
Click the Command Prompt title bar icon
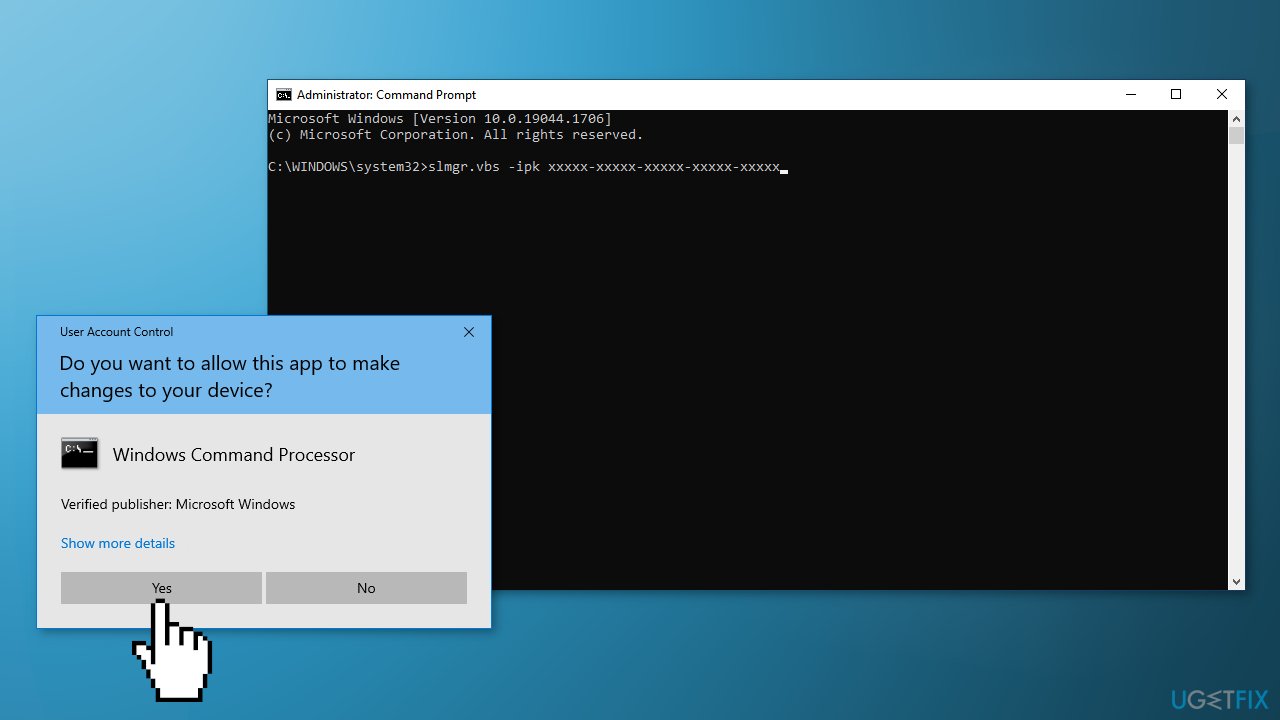click(x=283, y=94)
